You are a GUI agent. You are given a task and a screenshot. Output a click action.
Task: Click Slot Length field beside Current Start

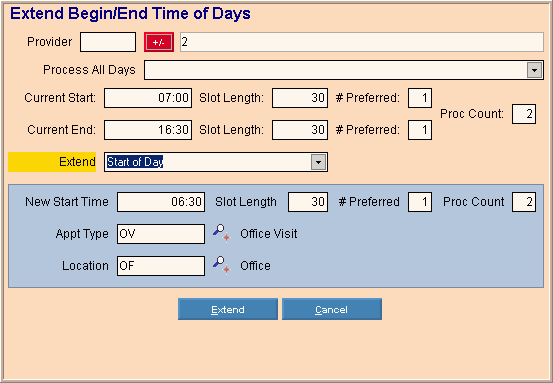pyautogui.click(x=300, y=98)
